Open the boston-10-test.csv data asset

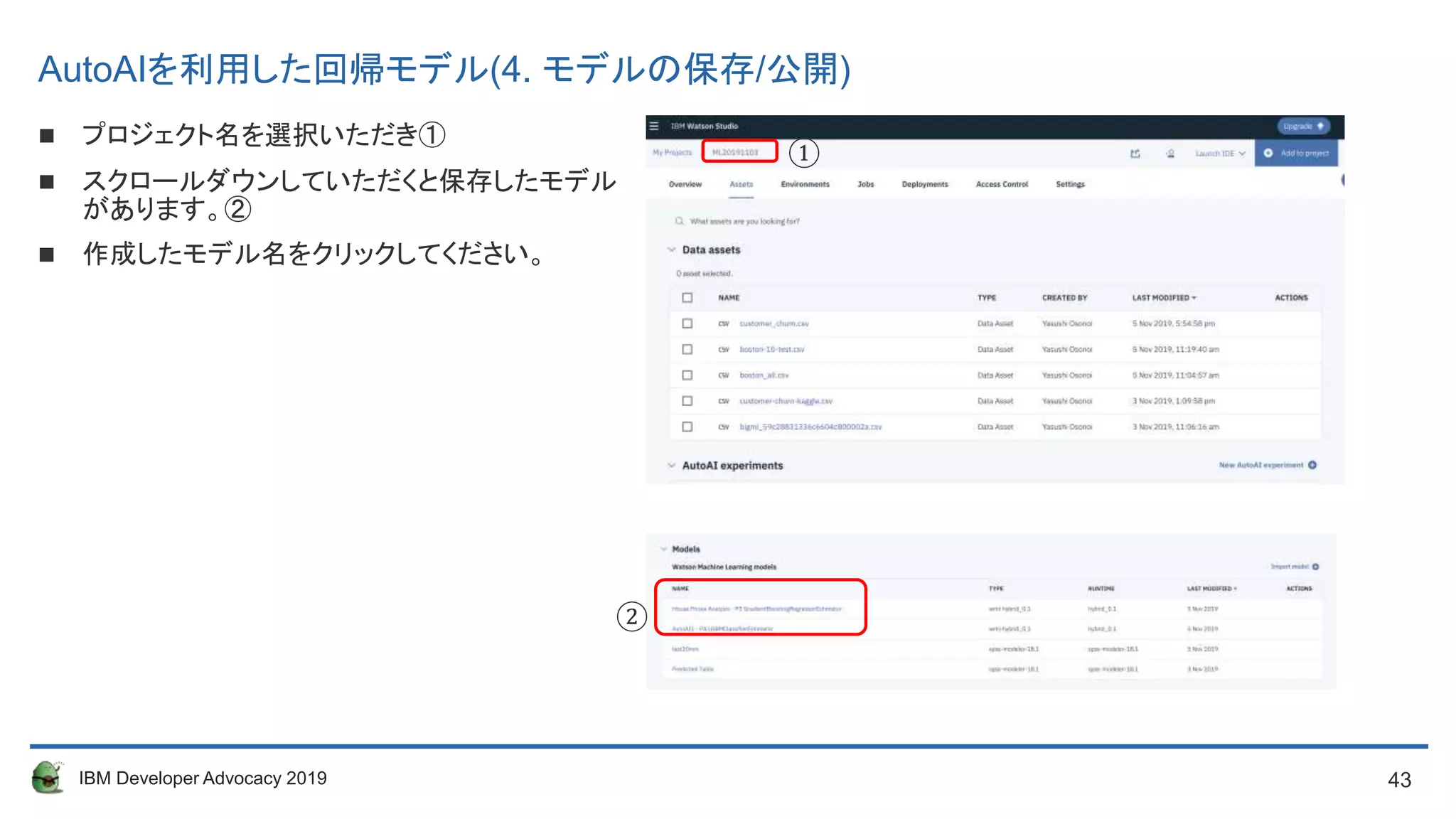coord(771,349)
